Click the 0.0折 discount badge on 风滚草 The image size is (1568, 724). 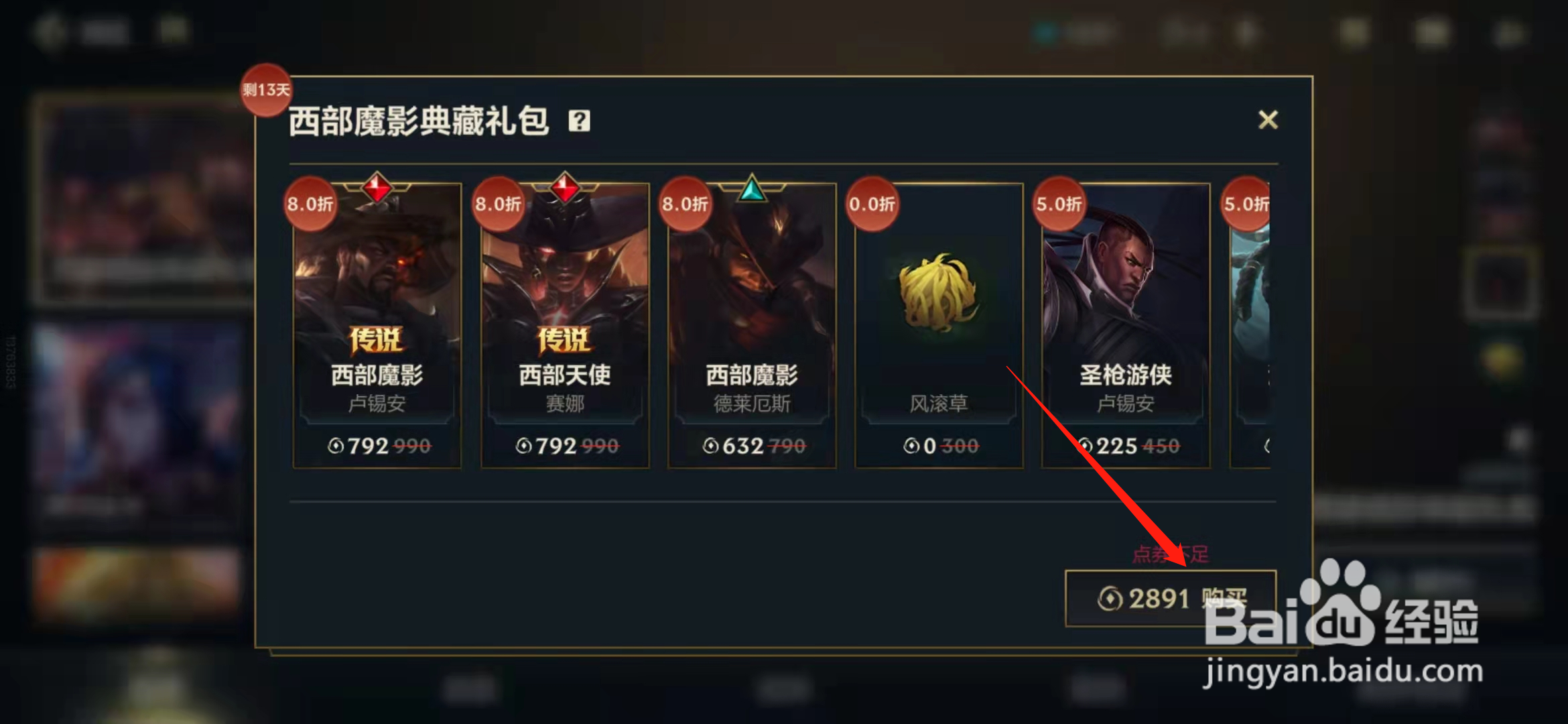[x=872, y=204]
